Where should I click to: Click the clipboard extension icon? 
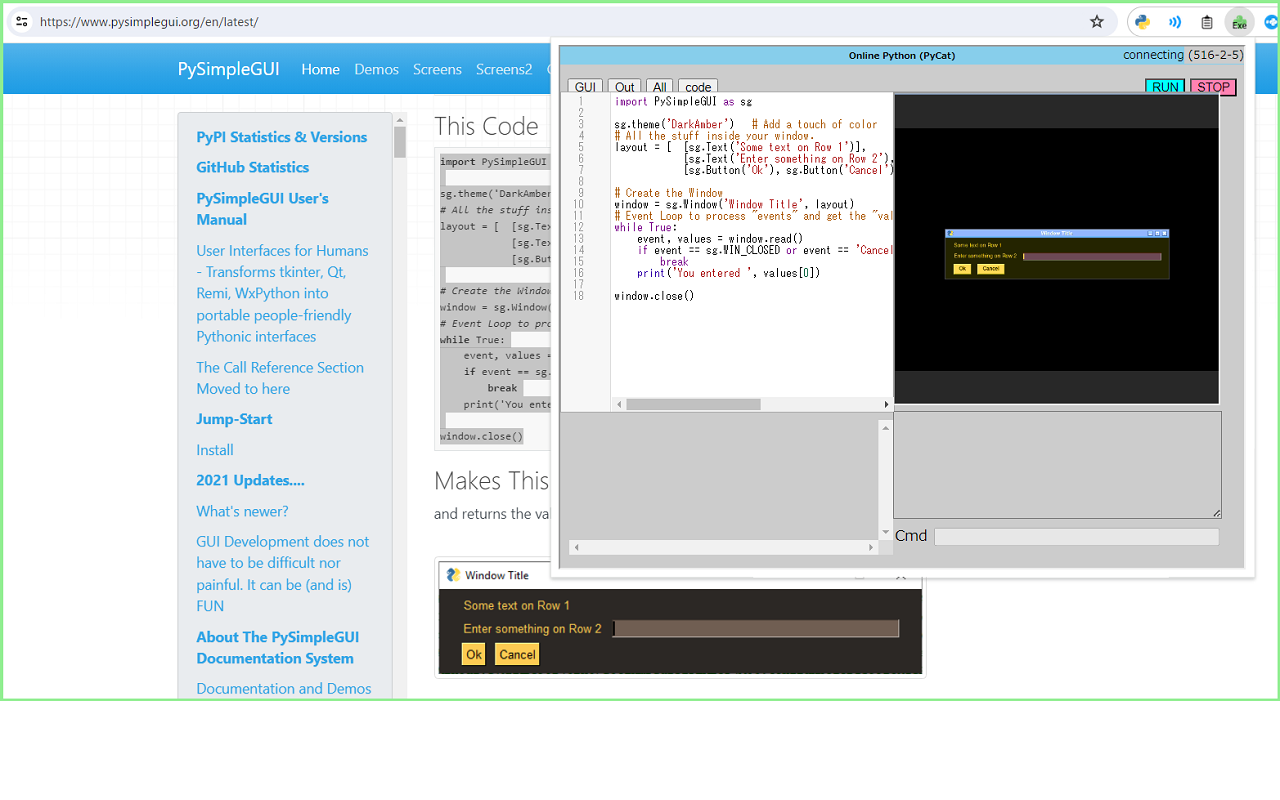(1207, 21)
